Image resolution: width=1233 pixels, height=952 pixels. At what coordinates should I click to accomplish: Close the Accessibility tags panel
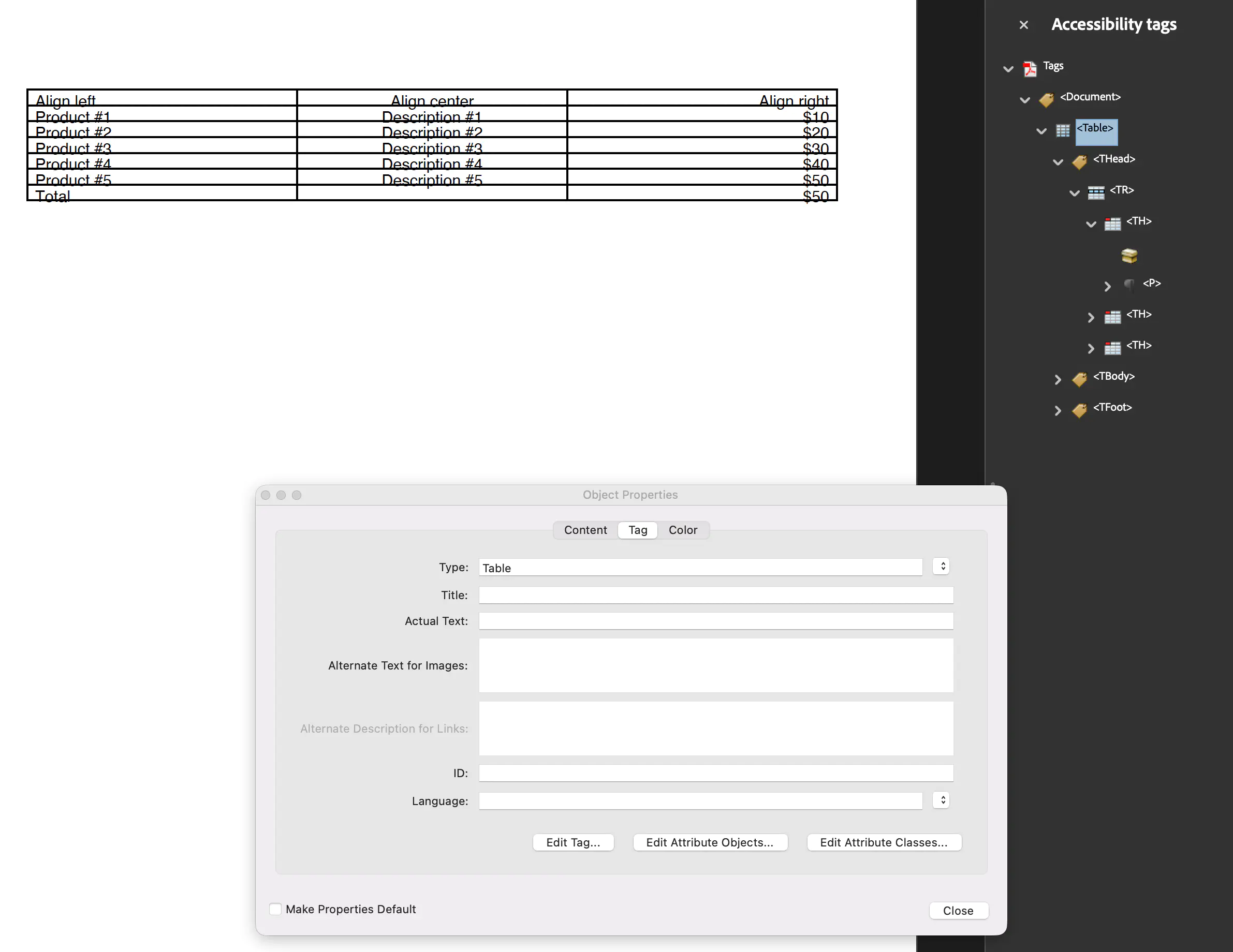(1023, 24)
